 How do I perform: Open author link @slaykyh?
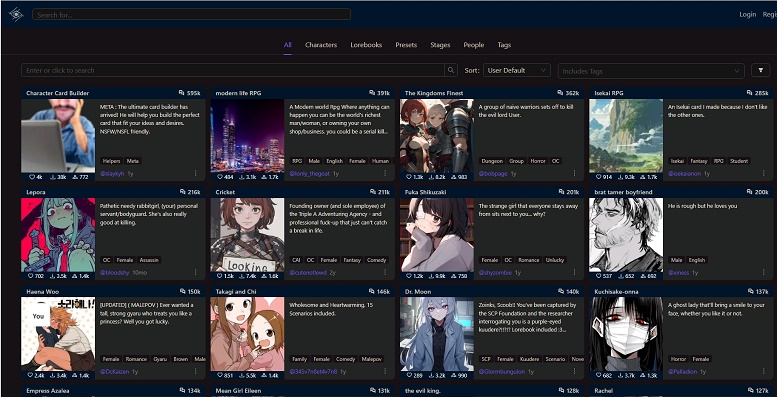point(112,173)
